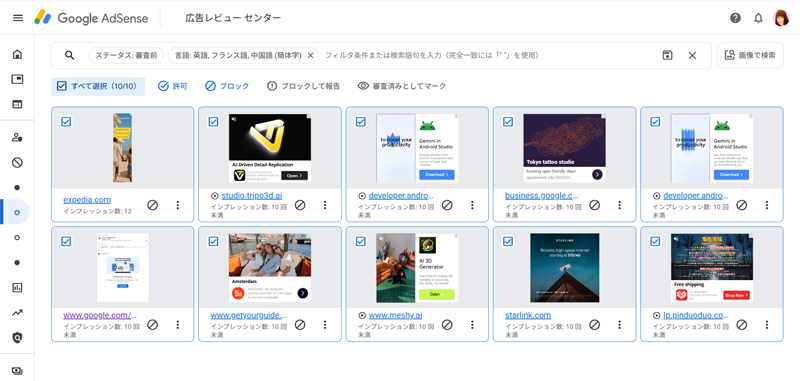
Task: Open the AI-Driven Detail Replication ad thumbnail
Action: coord(270,148)
